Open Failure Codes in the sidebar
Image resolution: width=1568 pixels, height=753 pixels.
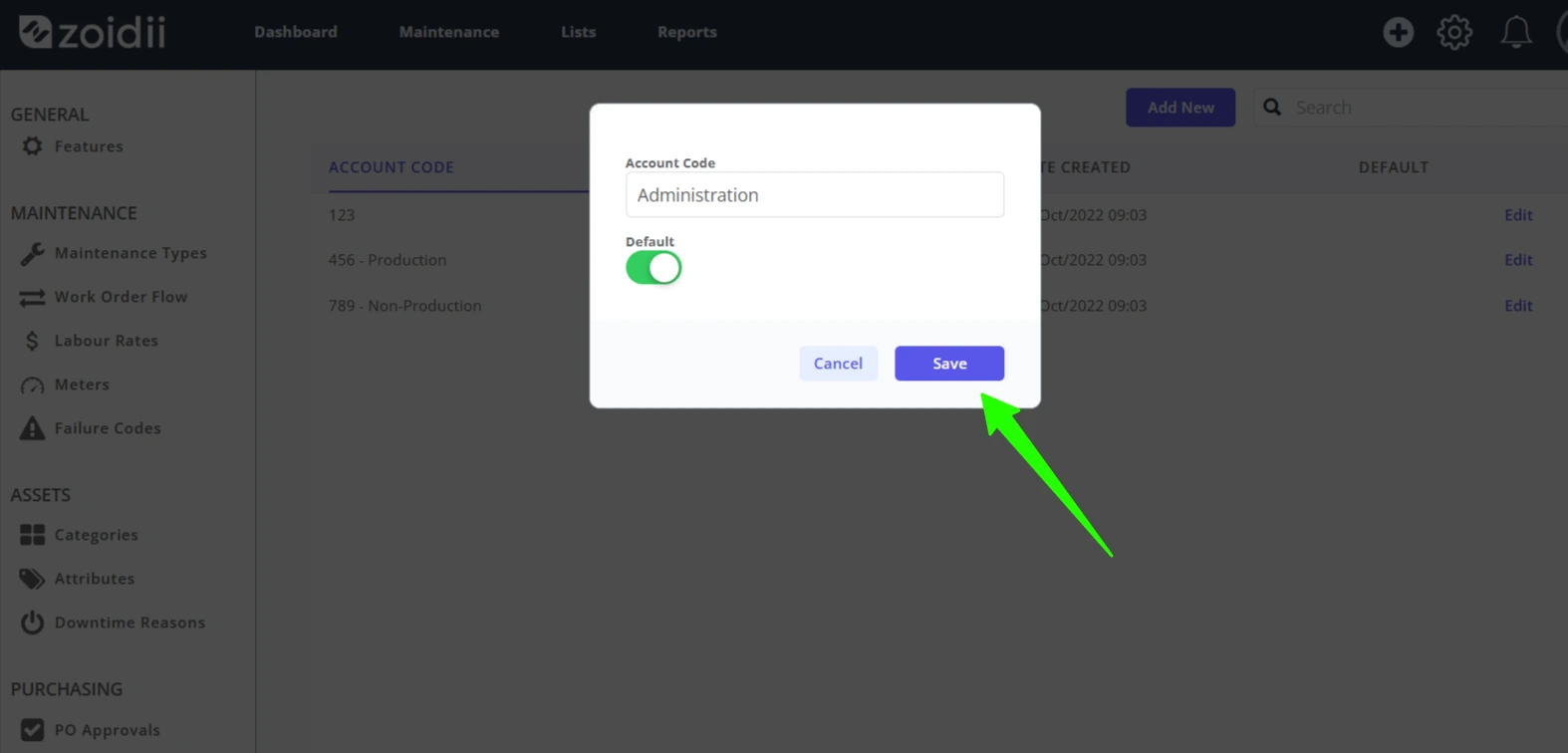click(108, 428)
